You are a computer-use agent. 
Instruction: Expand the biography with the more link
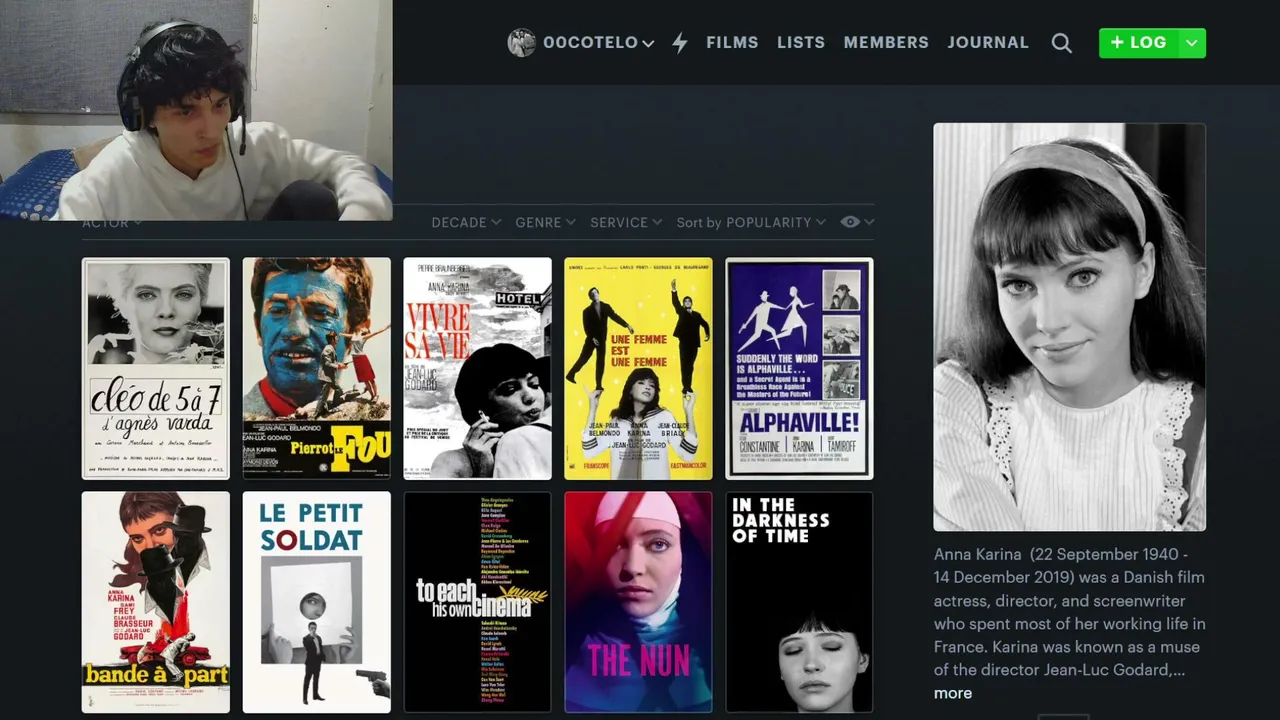coord(953,693)
